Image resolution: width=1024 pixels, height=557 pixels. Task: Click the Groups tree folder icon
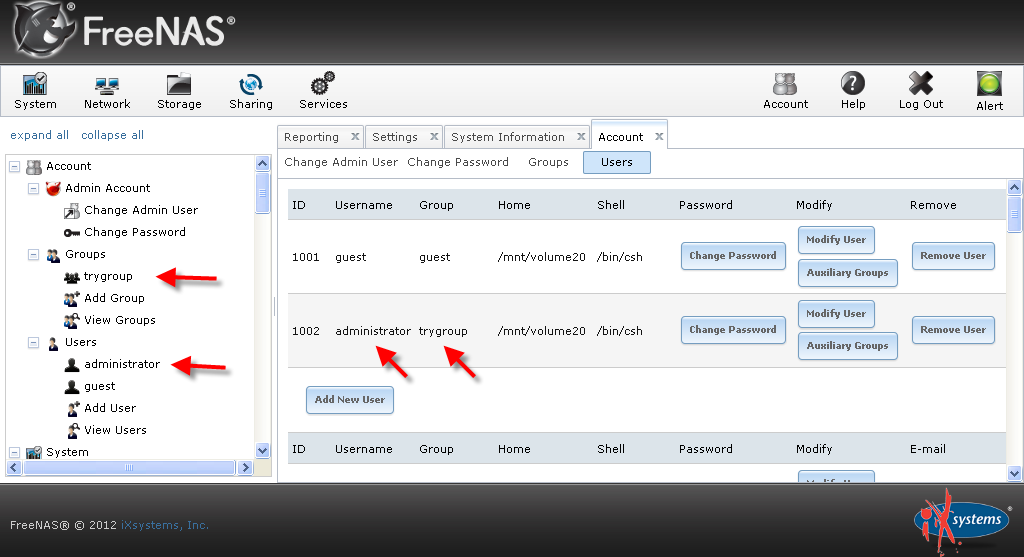tap(53, 255)
